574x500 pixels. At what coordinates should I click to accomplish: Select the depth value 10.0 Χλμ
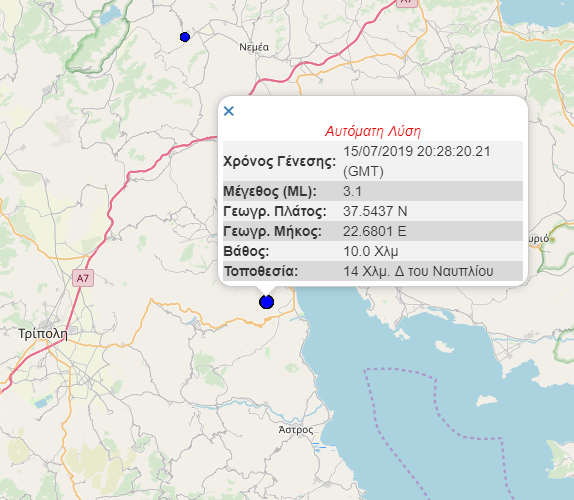[370, 251]
